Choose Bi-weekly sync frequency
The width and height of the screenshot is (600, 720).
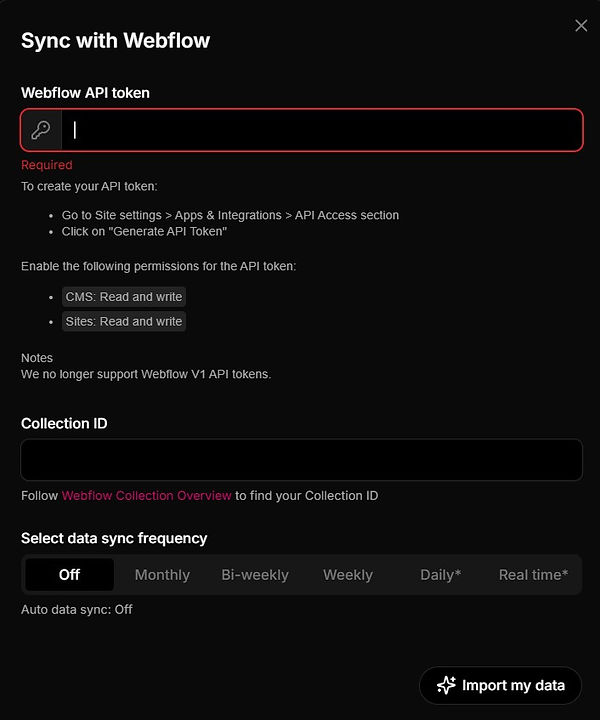[255, 574]
